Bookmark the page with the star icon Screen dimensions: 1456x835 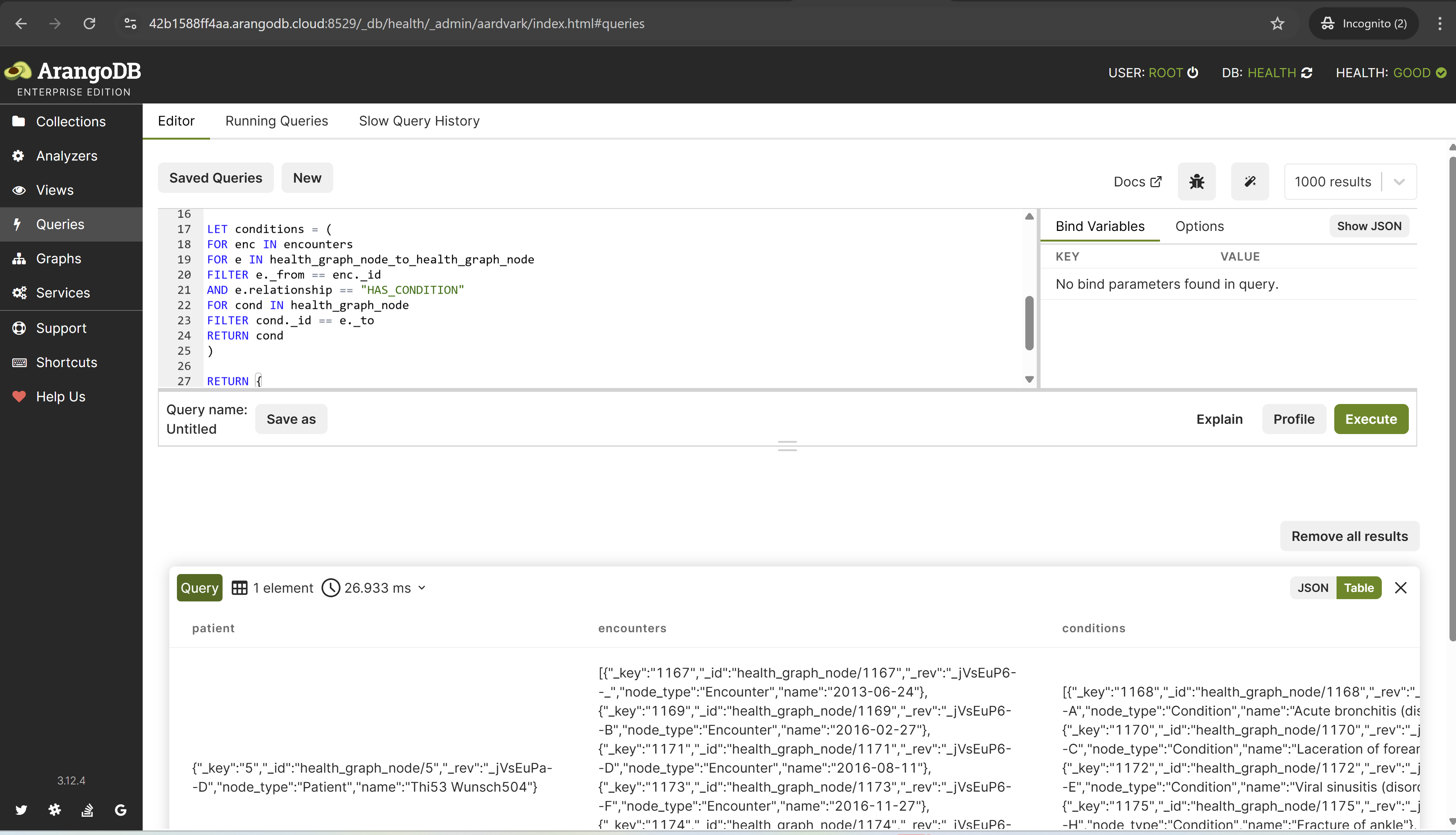[x=1277, y=24]
